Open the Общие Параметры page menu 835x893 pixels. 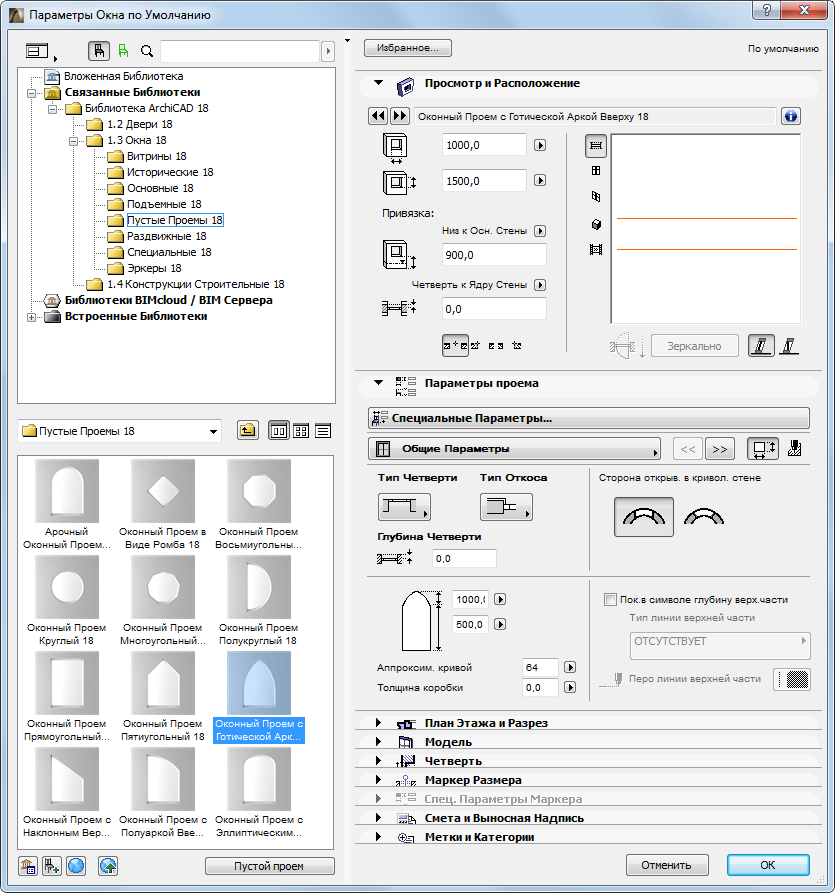click(x=514, y=449)
